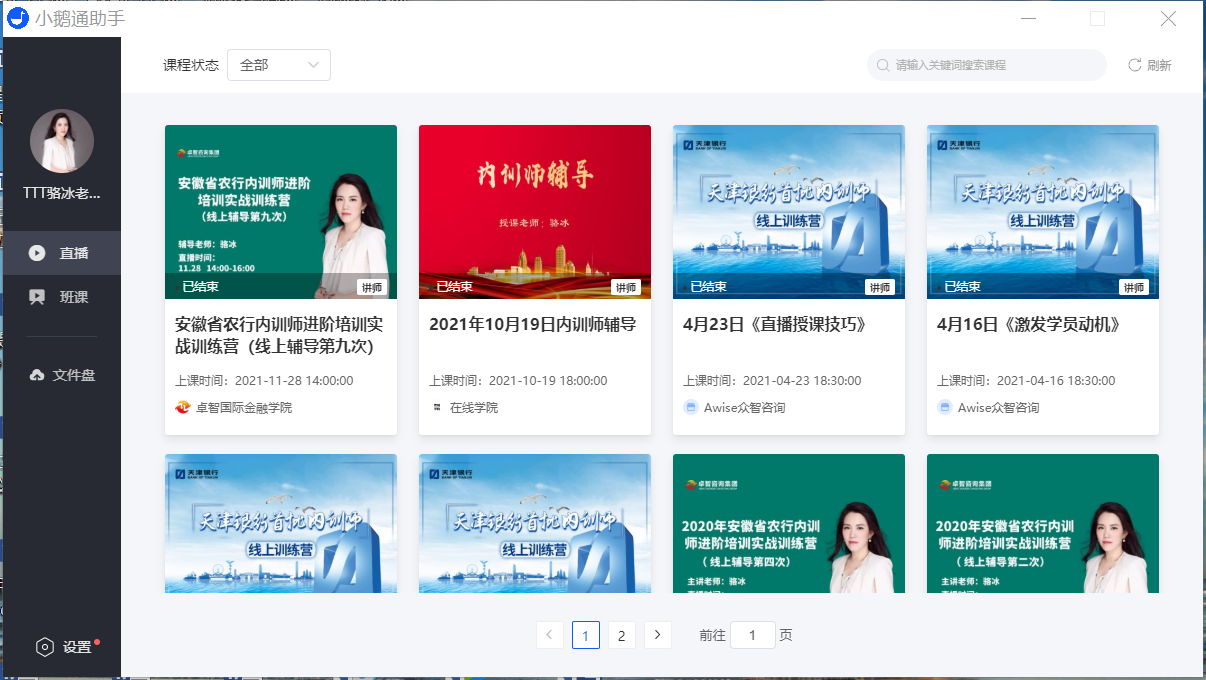Expand the 课程状态 全部 dropdown
This screenshot has height=680, width=1206.
pos(279,65)
